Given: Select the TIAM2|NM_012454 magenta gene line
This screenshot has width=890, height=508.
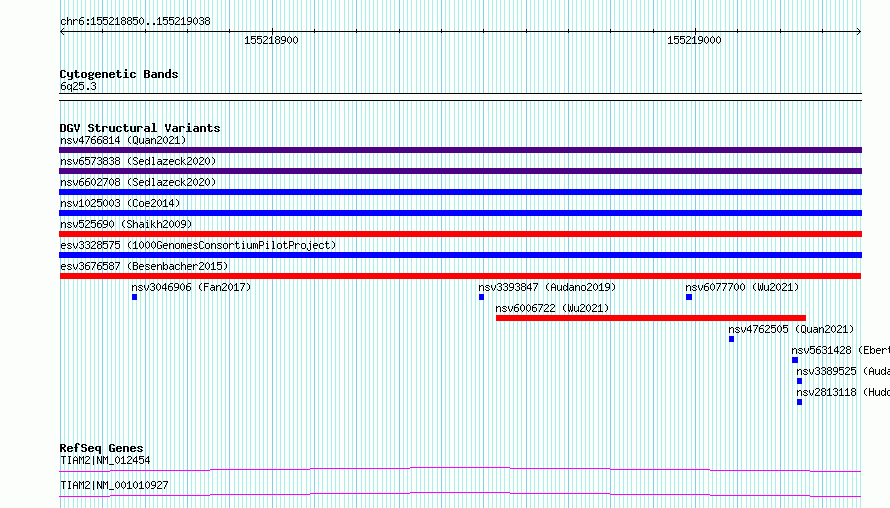Looking at the screenshot, I should 460,469.
